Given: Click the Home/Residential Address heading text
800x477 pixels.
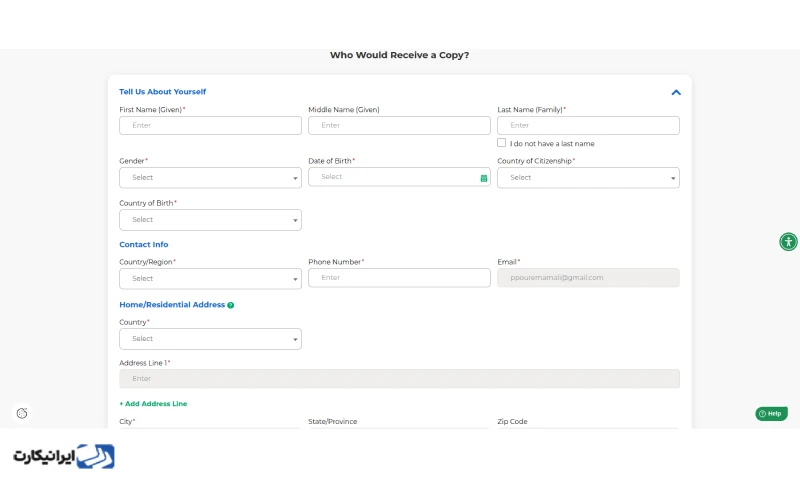Looking at the screenshot, I should tap(172, 305).
